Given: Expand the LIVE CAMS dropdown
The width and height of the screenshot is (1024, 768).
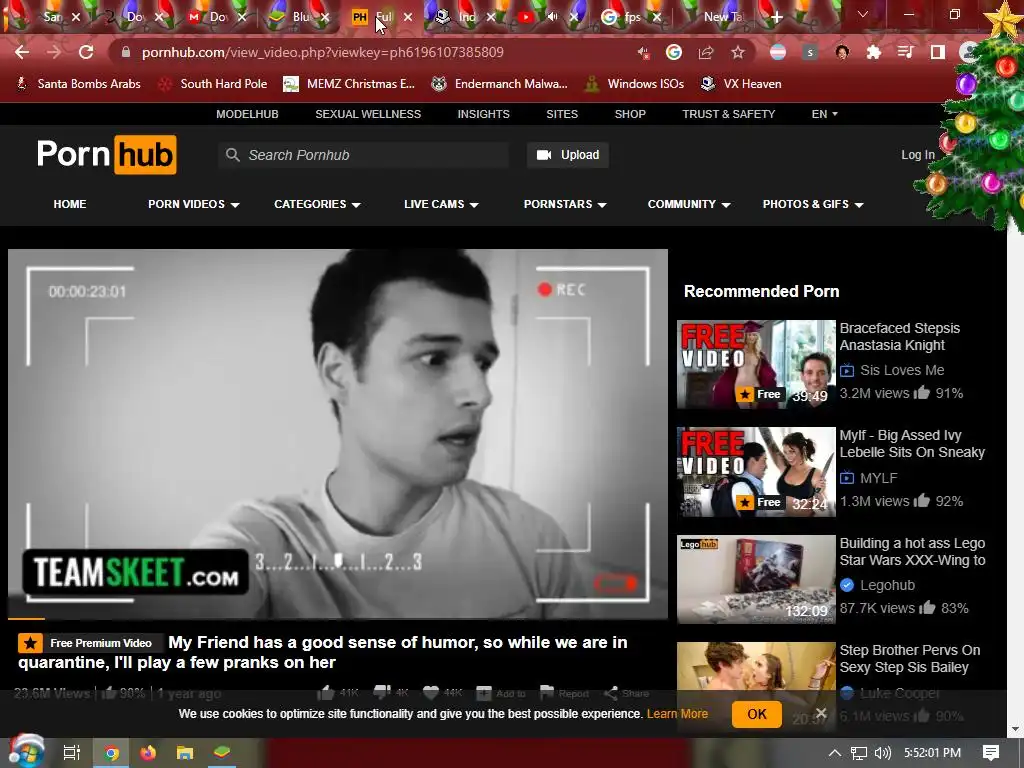Looking at the screenshot, I should click(x=441, y=204).
